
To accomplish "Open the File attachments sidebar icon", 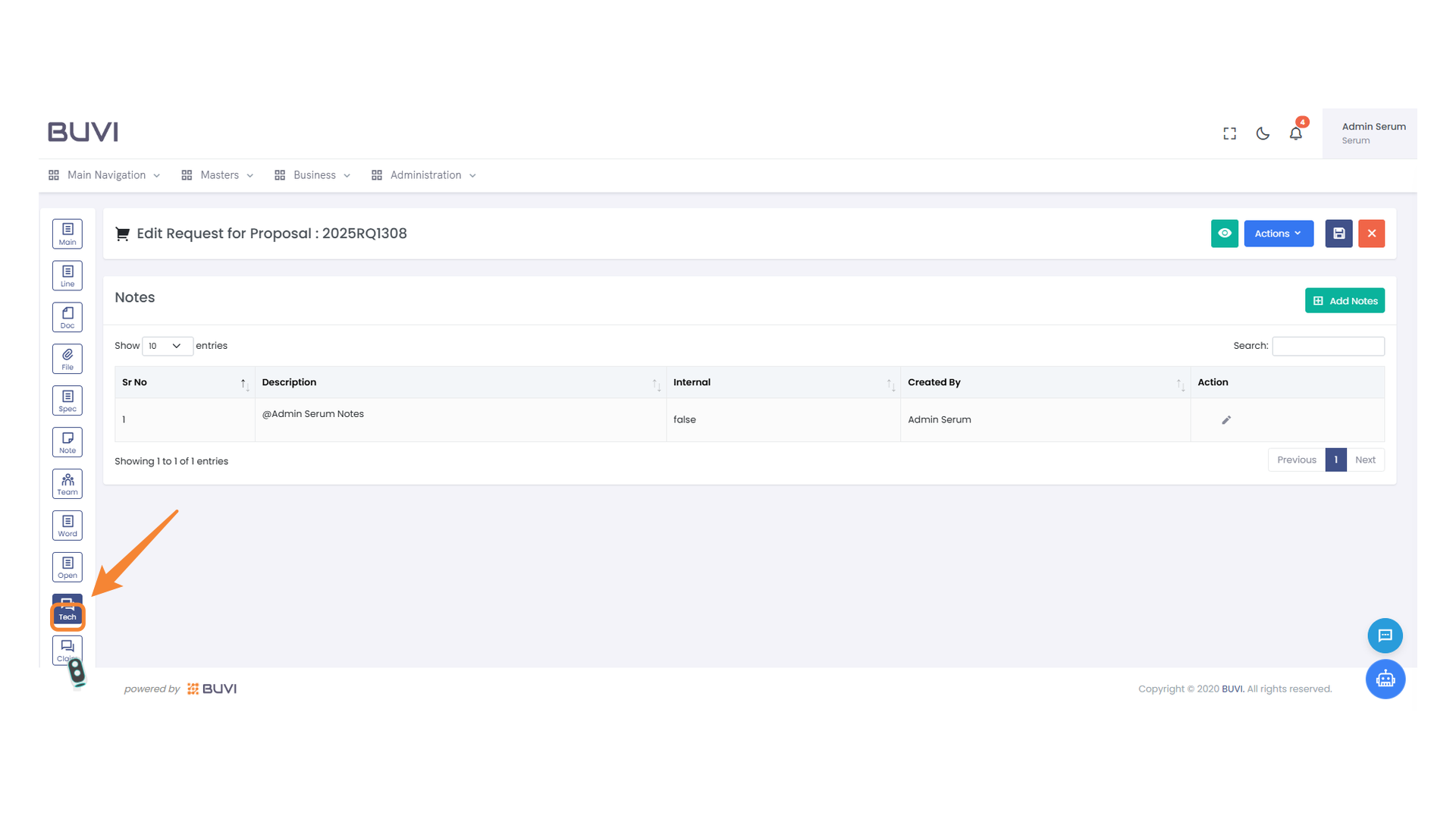I will (67, 359).
